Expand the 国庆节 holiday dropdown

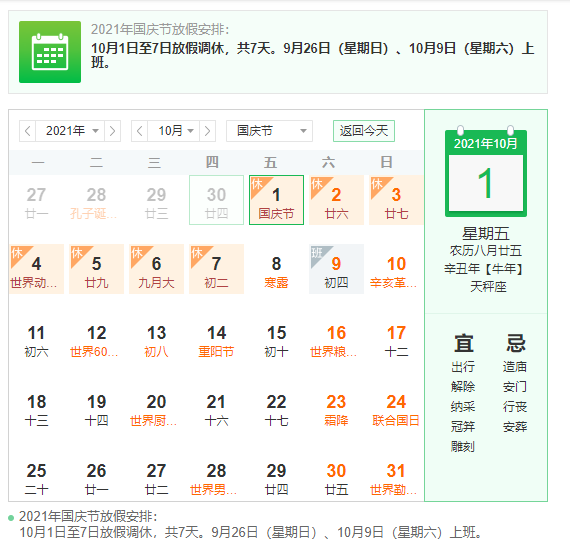point(269,131)
